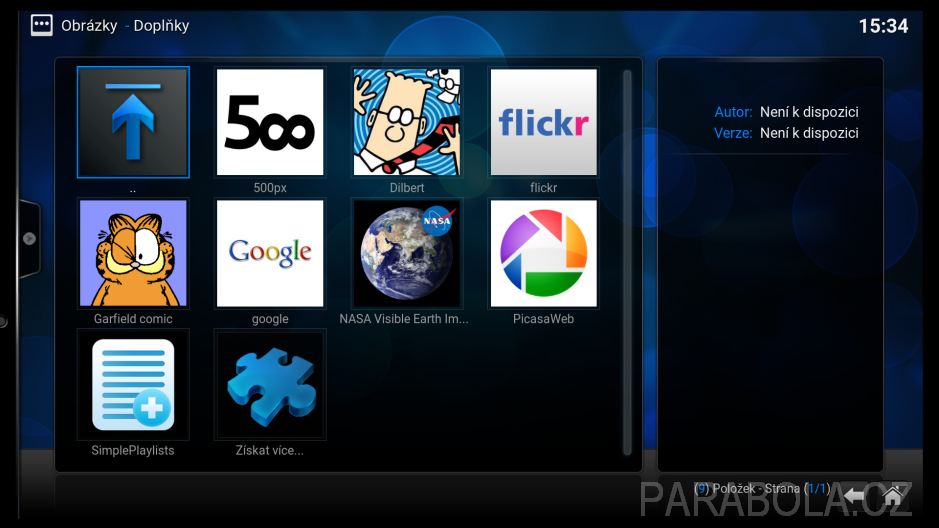Screen dimensions: 939x528
Task: Click the back arrow at bottom right
Action: click(855, 496)
